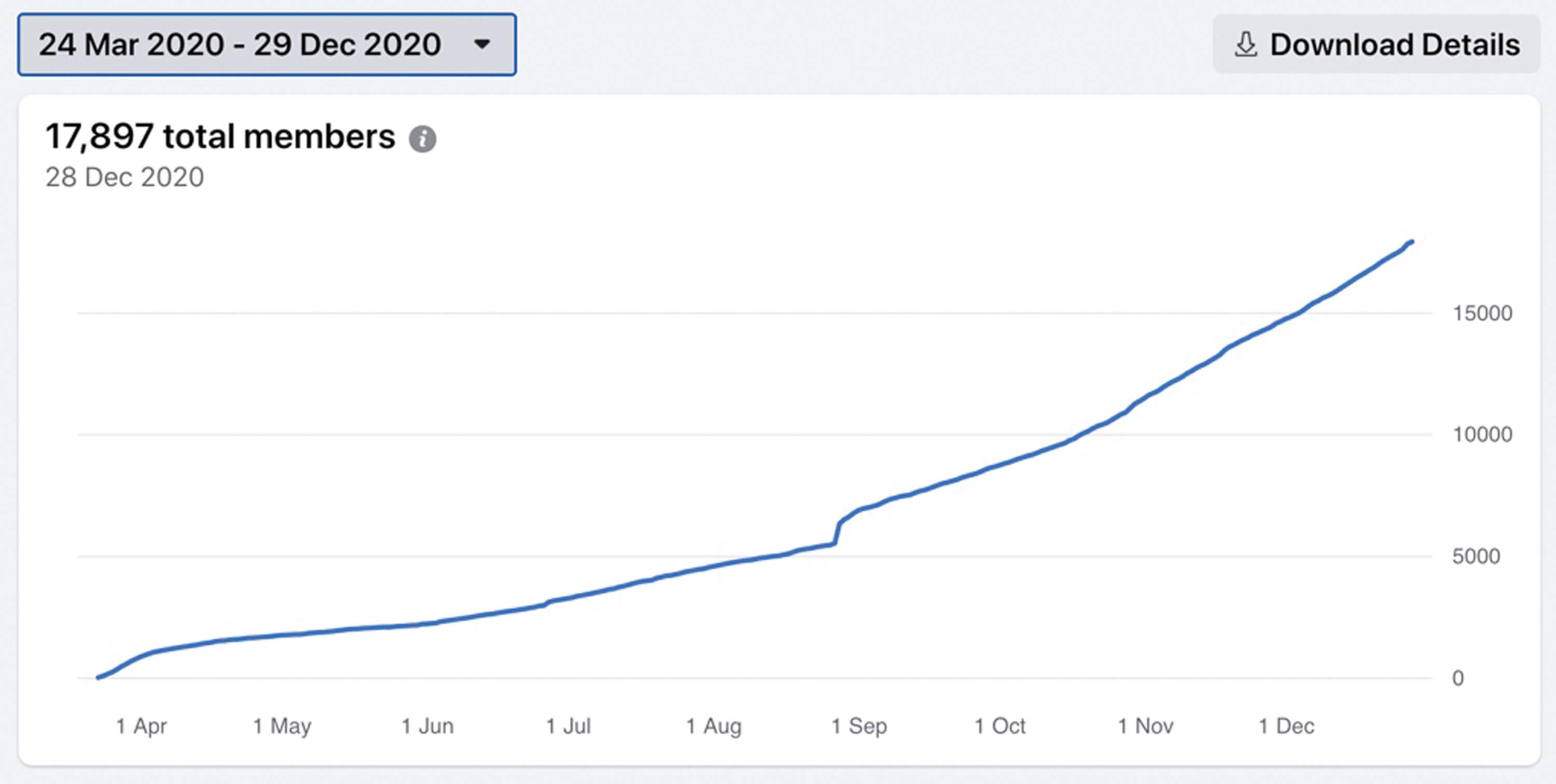Image resolution: width=1556 pixels, height=784 pixels.
Task: Click the caret arrow in the date selector
Action: [481, 44]
